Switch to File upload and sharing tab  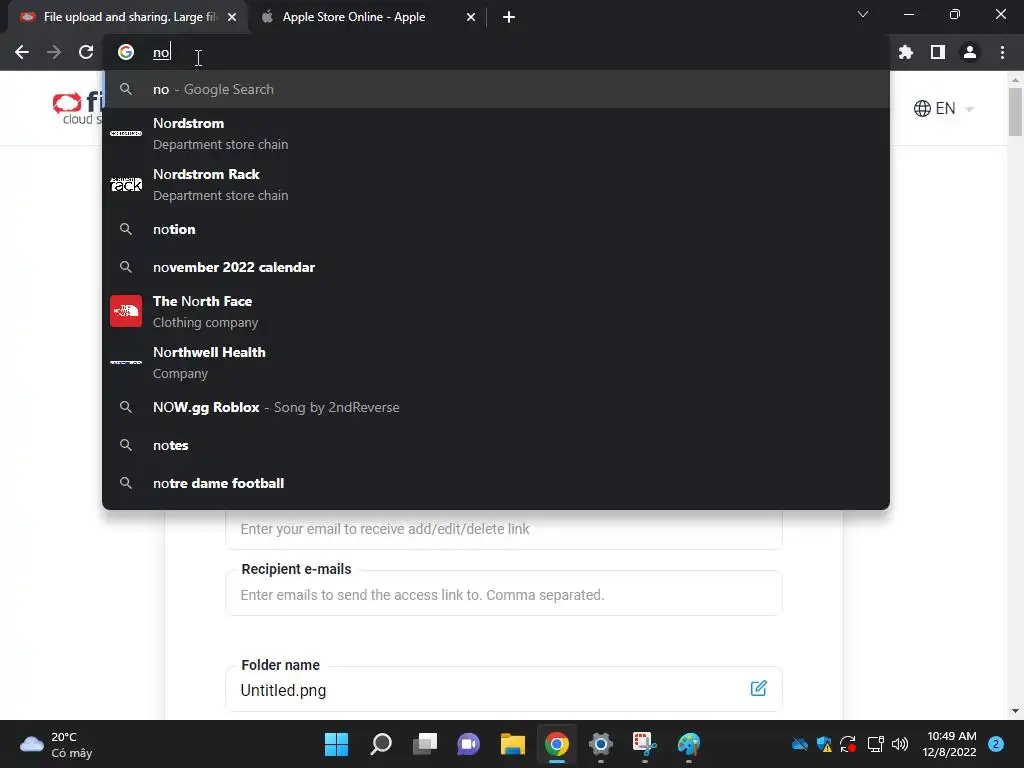pyautogui.click(x=127, y=17)
